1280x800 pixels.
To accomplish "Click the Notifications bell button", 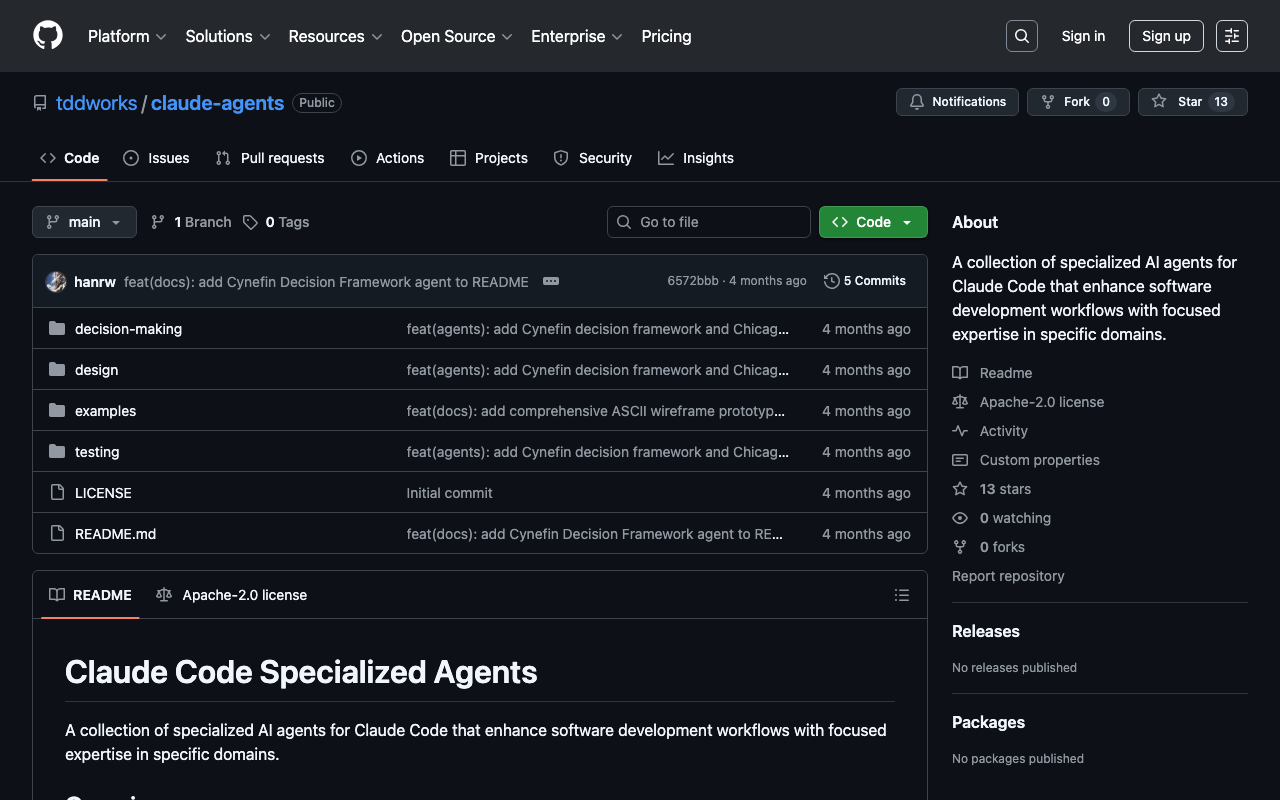I will coord(957,102).
